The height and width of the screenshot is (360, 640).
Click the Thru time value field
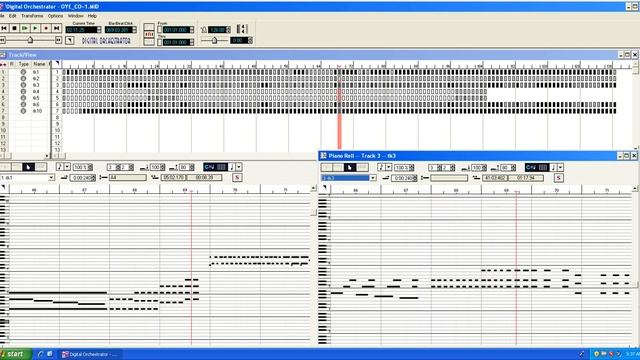click(x=176, y=42)
